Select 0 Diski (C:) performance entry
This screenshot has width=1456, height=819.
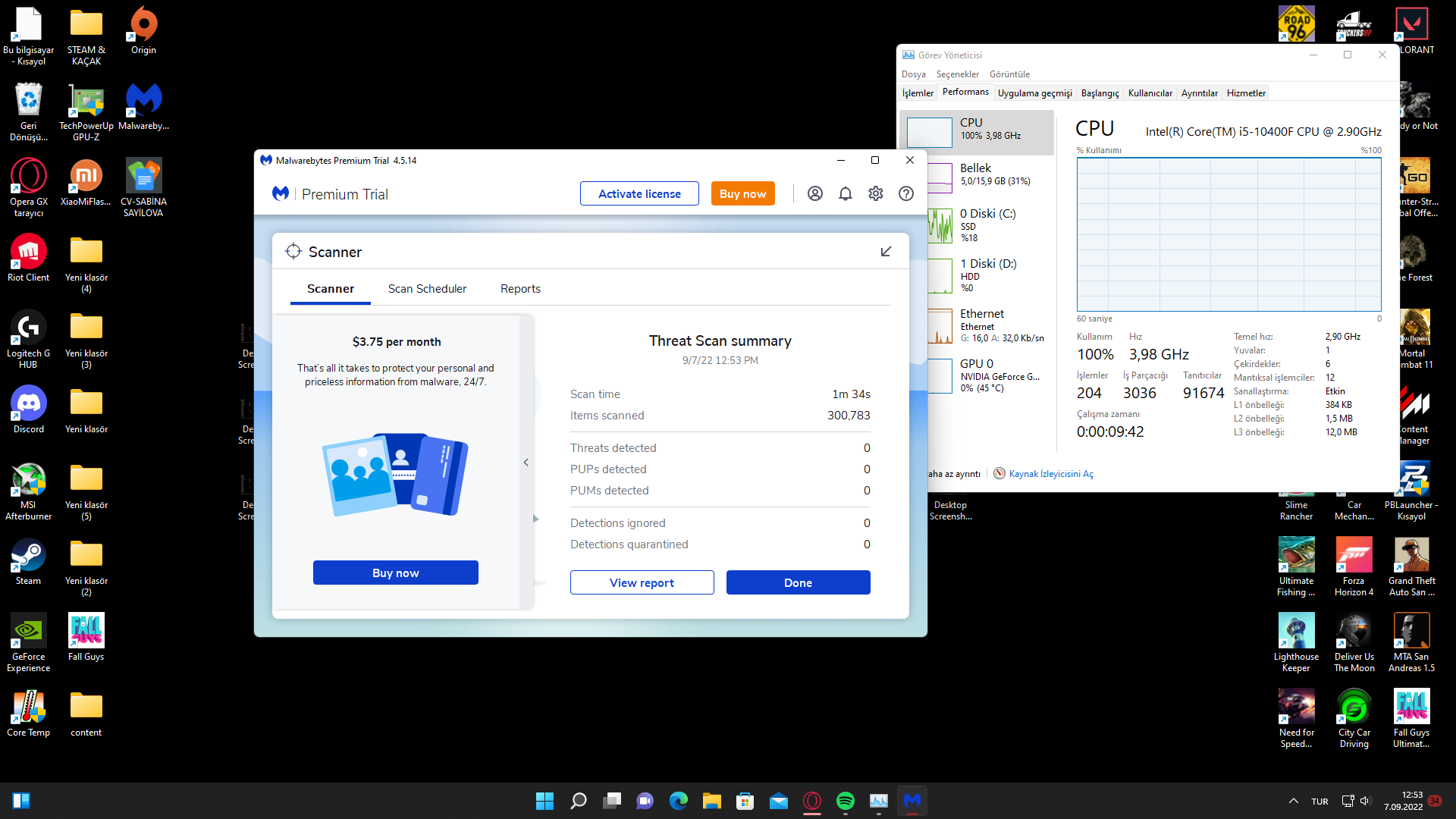[x=990, y=225]
